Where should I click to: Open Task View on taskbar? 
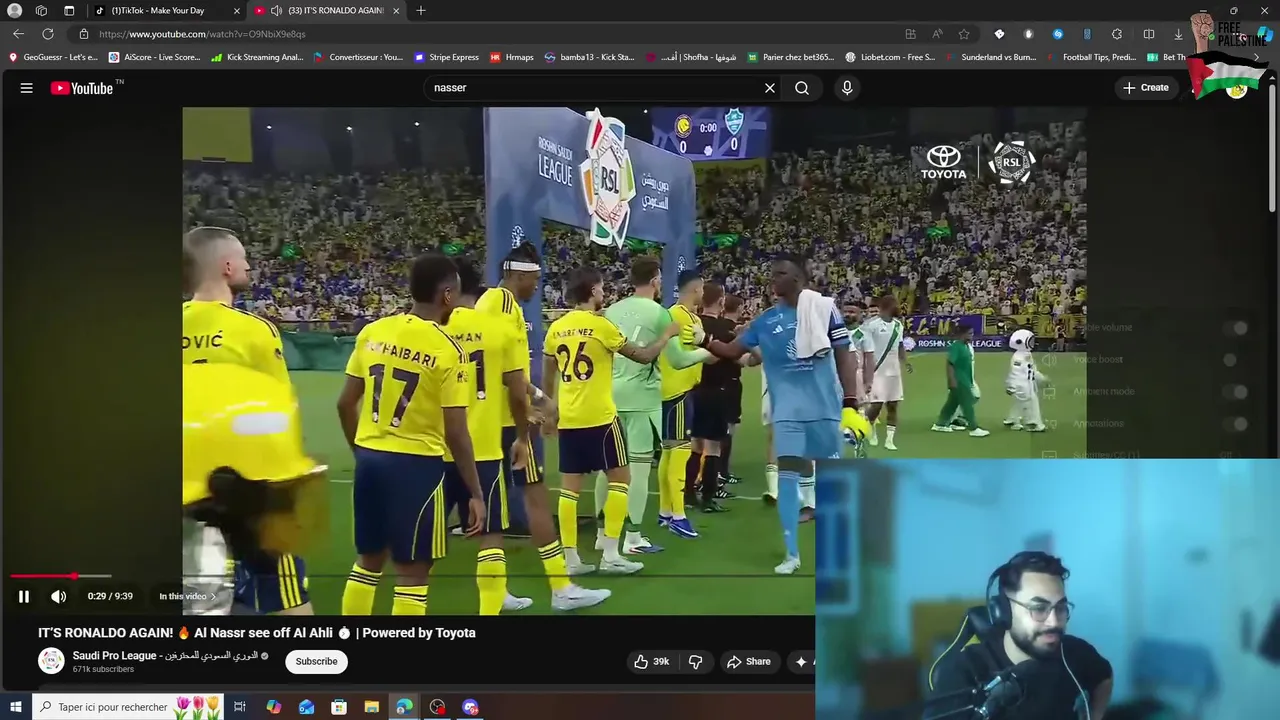(240, 707)
